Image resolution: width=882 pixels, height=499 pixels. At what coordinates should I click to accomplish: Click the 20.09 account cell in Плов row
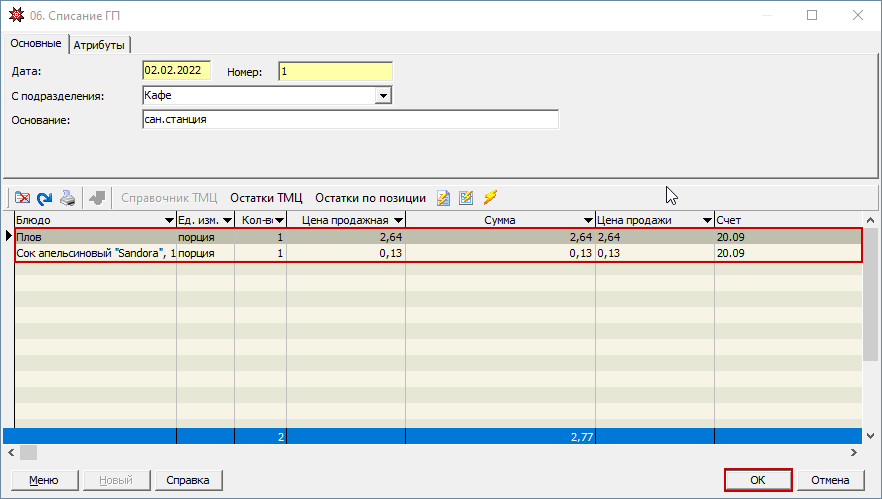(x=788, y=237)
